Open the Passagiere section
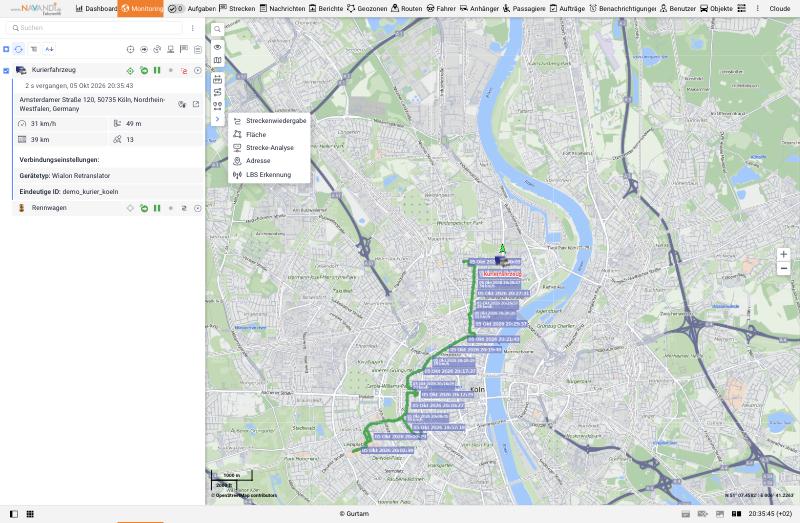800x523 pixels. click(524, 9)
